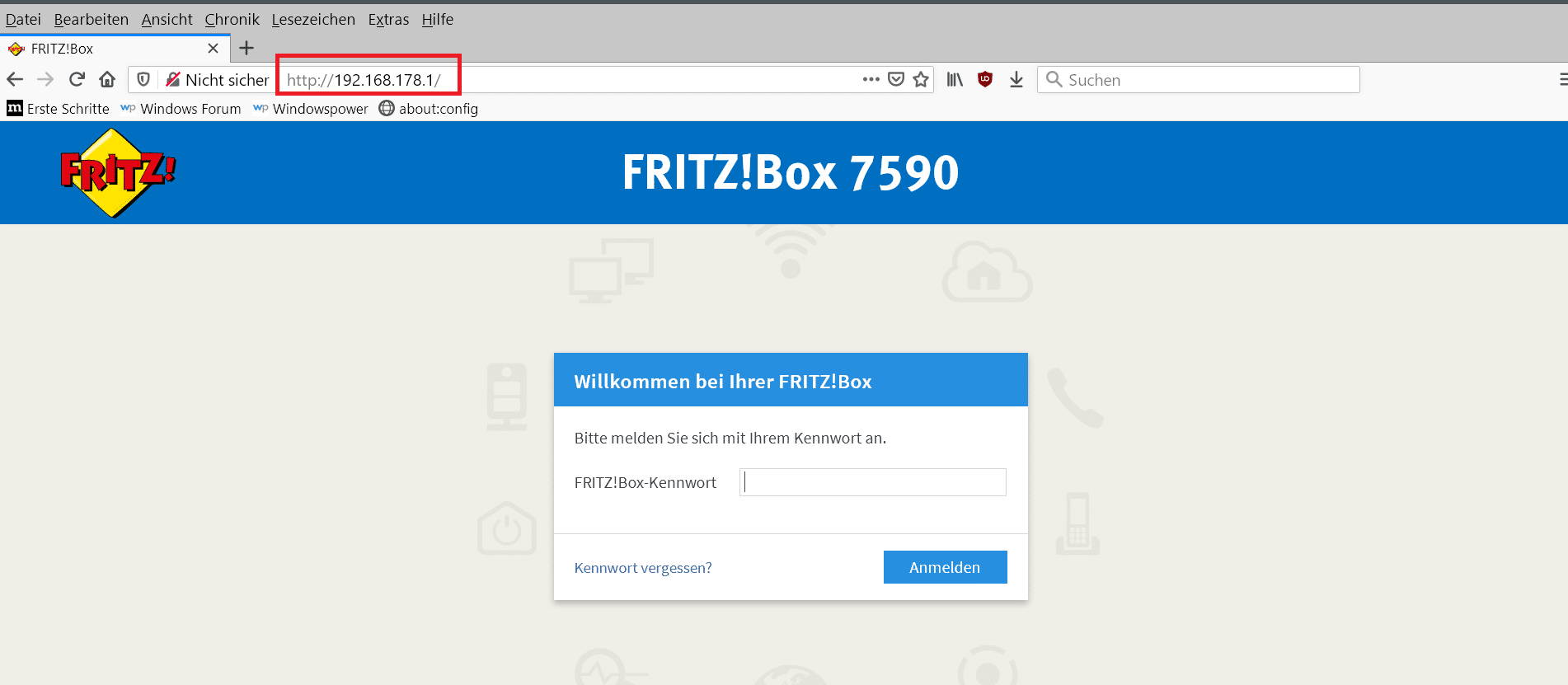The width and height of the screenshot is (1568, 685).
Task: Open the library sidebar icon
Action: [x=955, y=79]
